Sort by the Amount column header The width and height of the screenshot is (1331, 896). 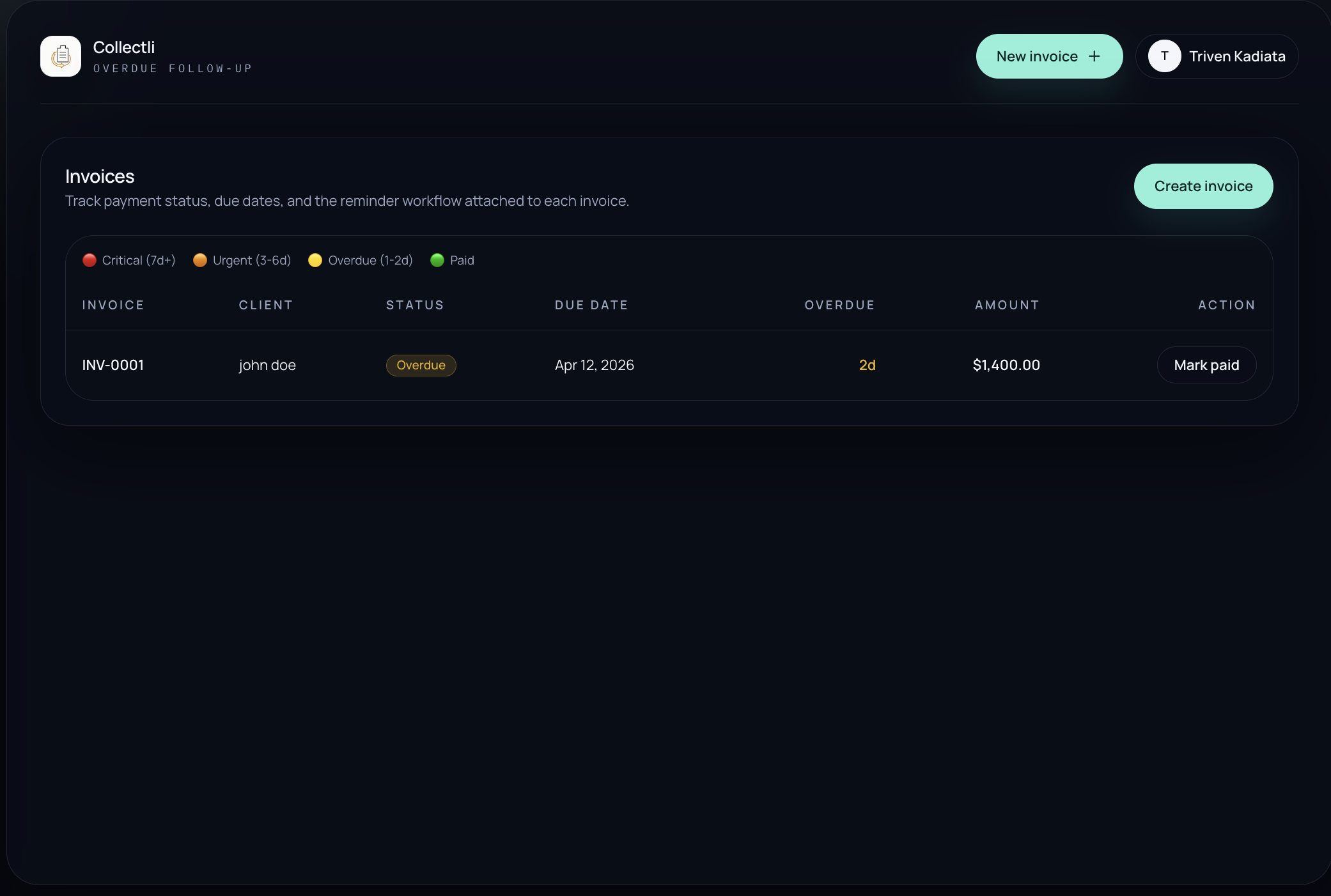[x=1007, y=305]
